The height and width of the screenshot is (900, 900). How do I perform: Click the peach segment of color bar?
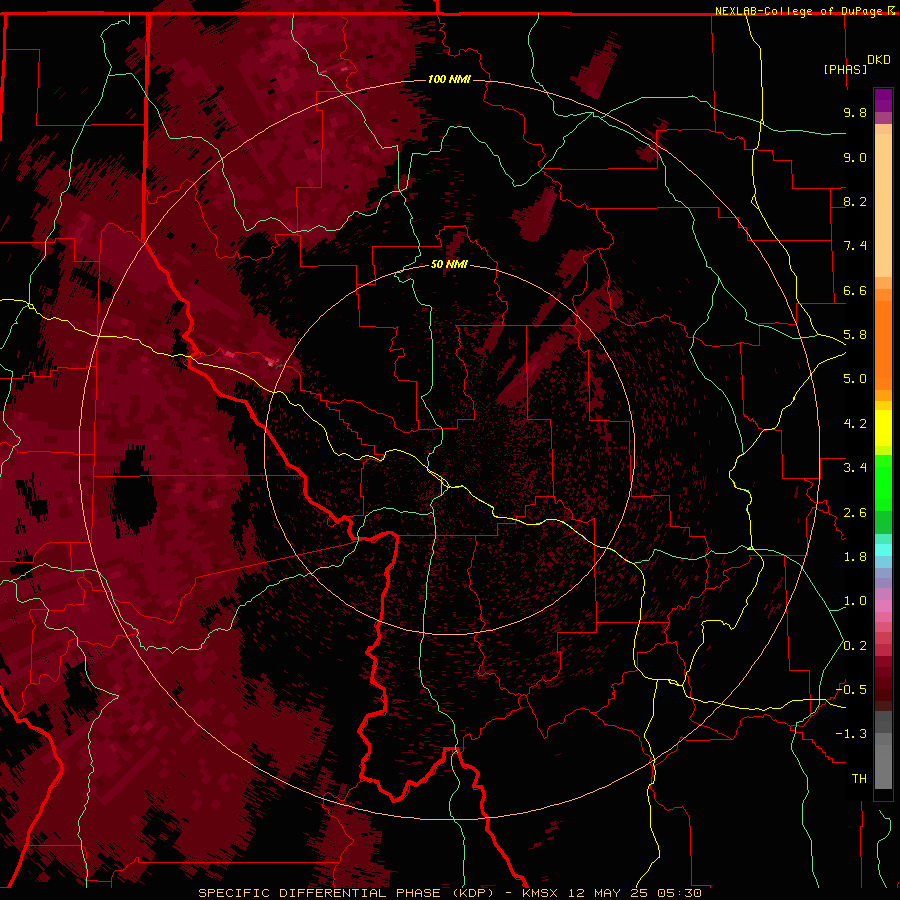[883, 207]
